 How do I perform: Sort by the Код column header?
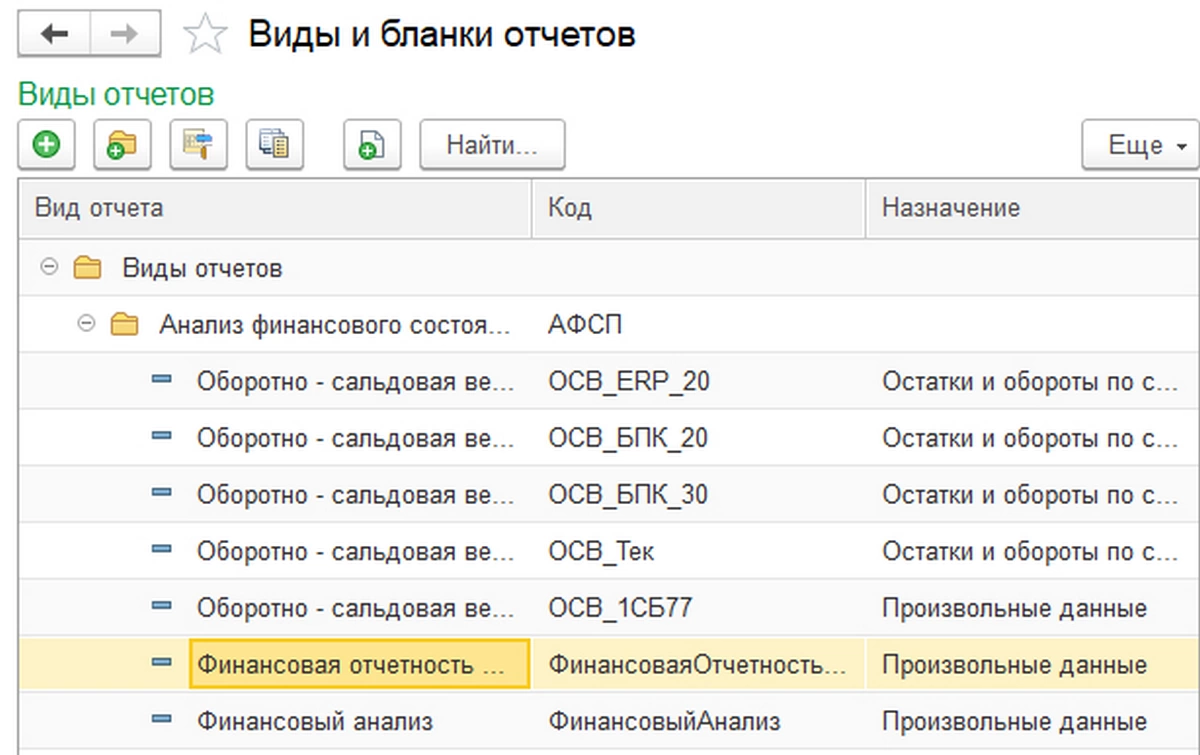(698, 208)
